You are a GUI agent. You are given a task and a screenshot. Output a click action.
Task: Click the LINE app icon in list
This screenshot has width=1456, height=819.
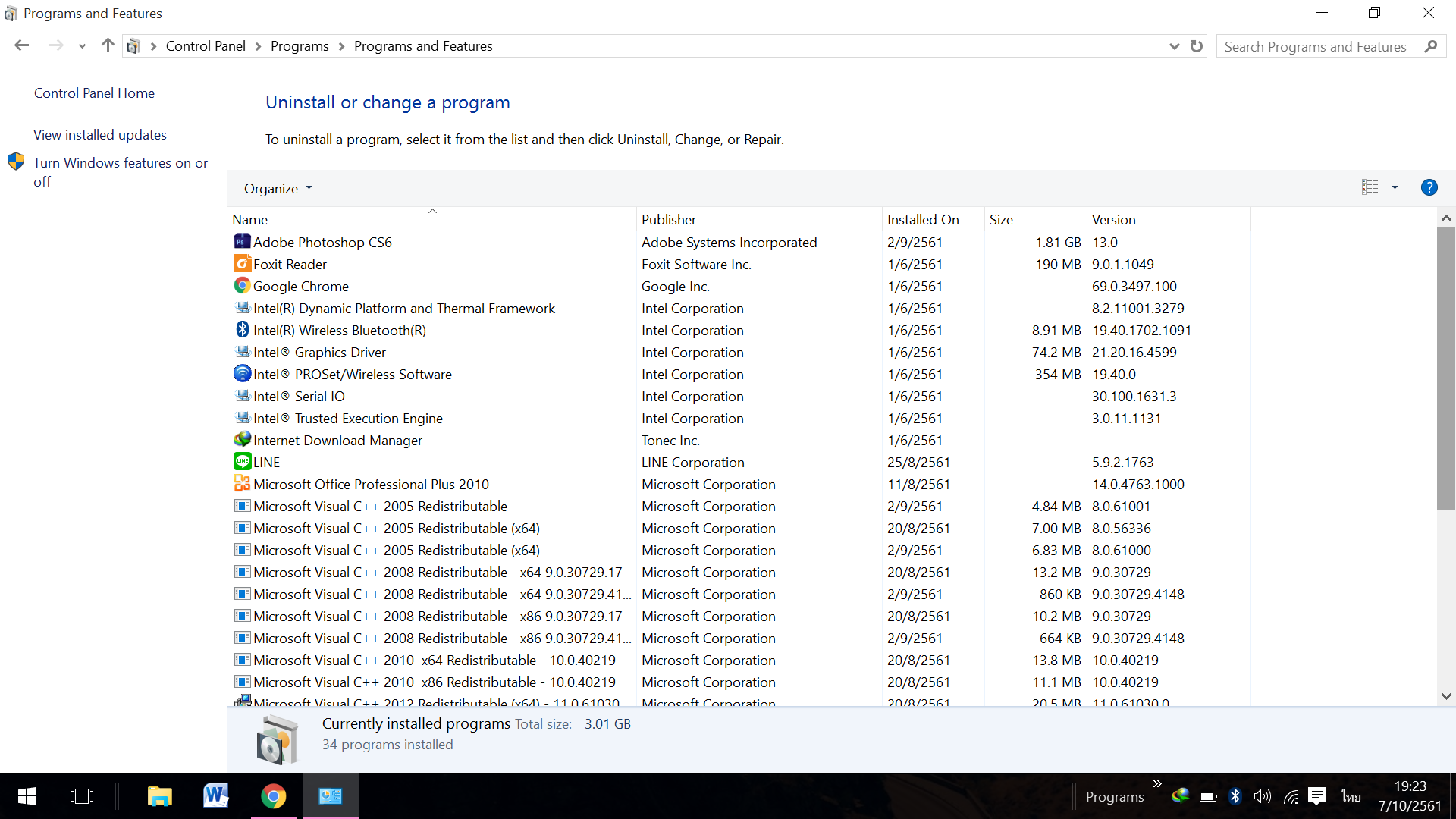click(242, 462)
